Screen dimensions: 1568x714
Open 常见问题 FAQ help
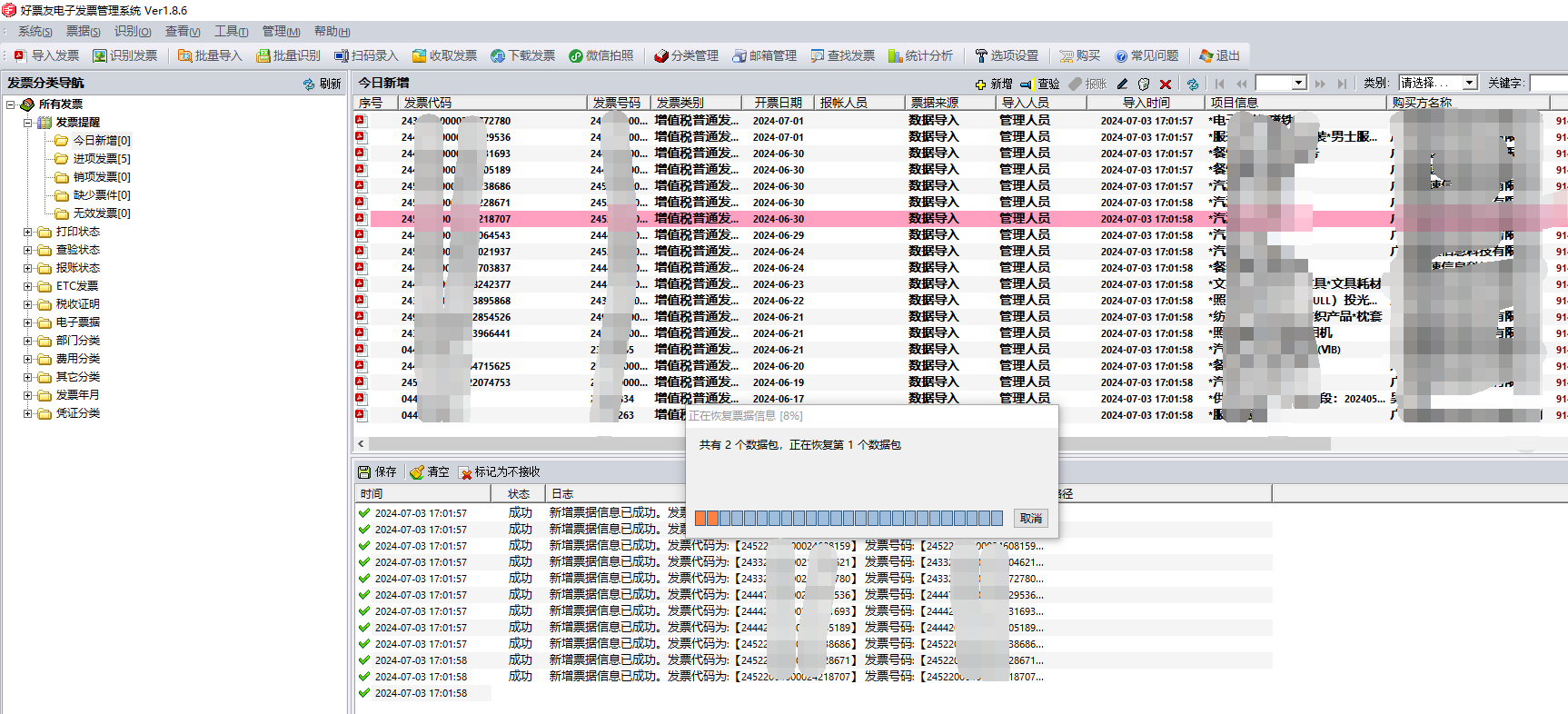[x=1147, y=55]
